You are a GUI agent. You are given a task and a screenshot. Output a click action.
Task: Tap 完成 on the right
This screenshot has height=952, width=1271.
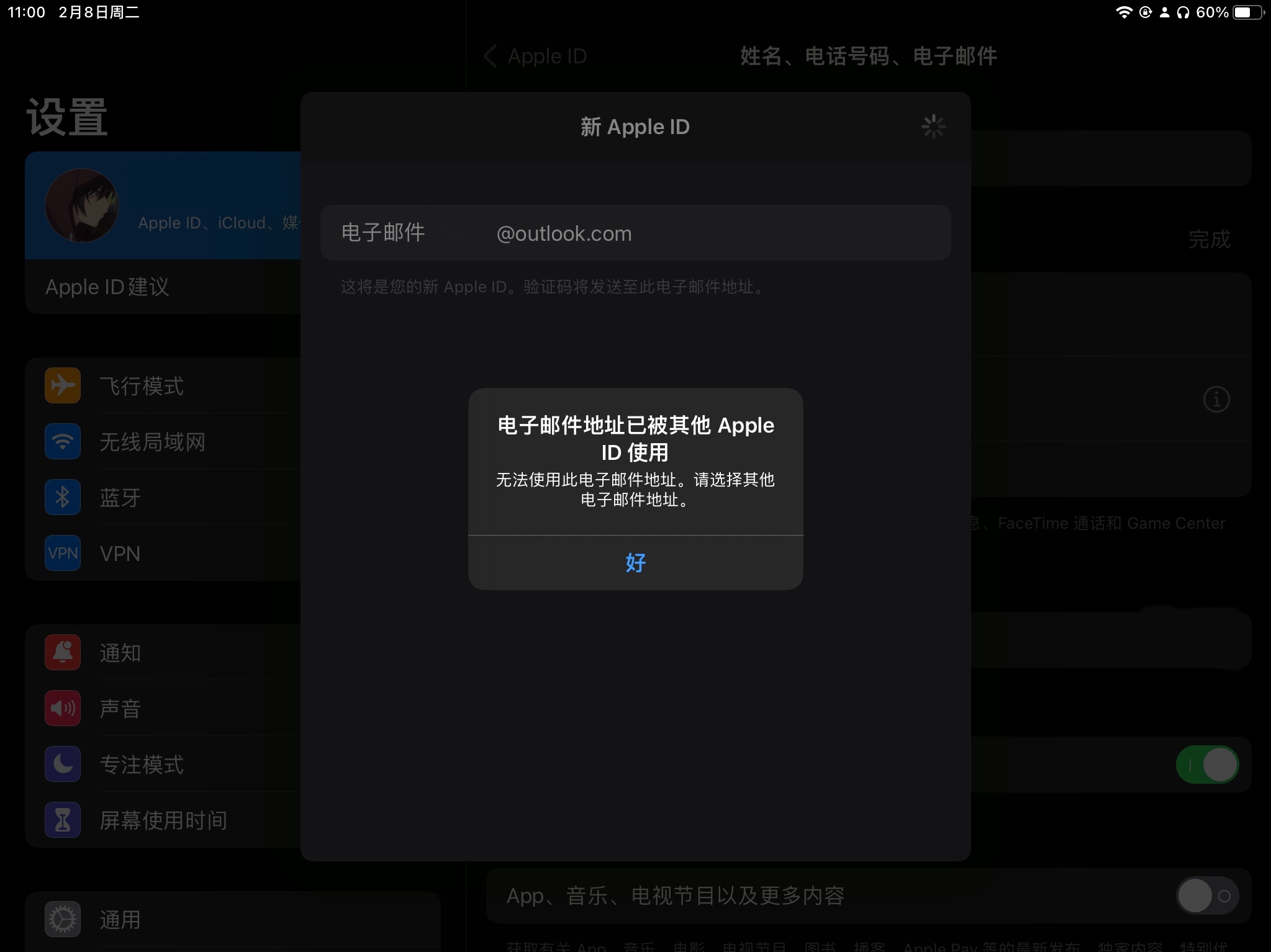[1208, 239]
